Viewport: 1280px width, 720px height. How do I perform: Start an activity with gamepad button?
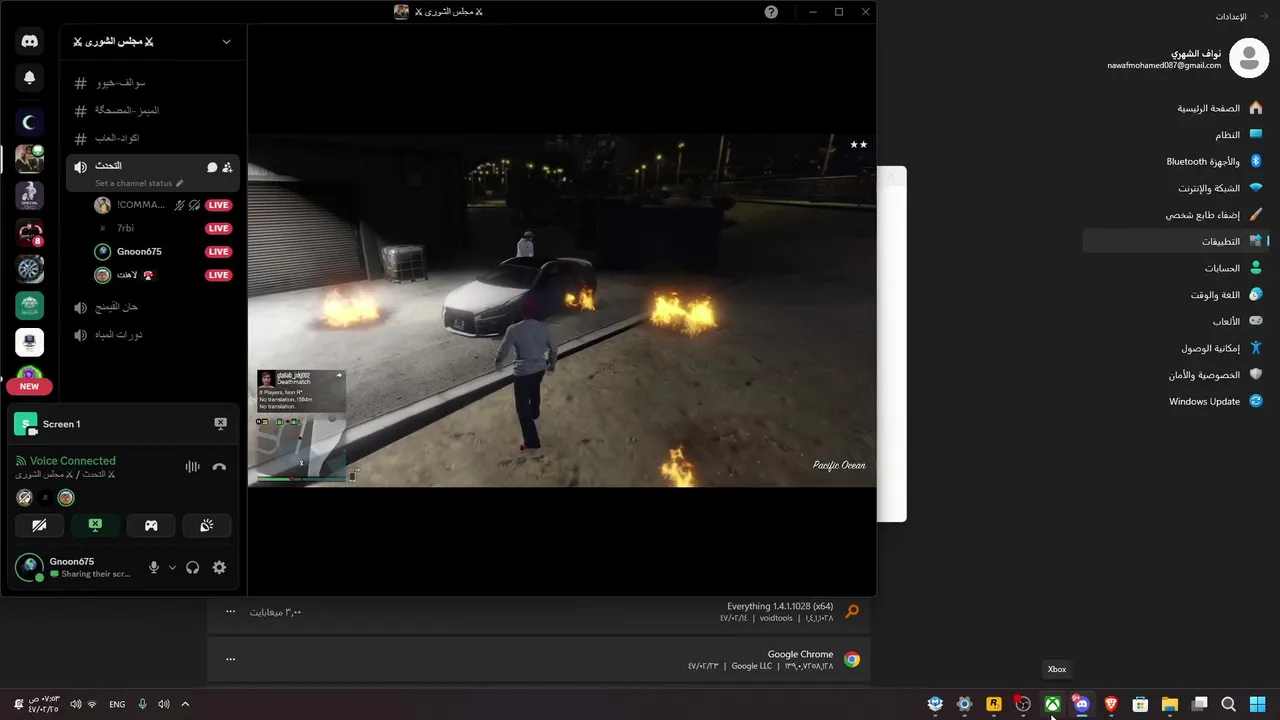(x=151, y=525)
